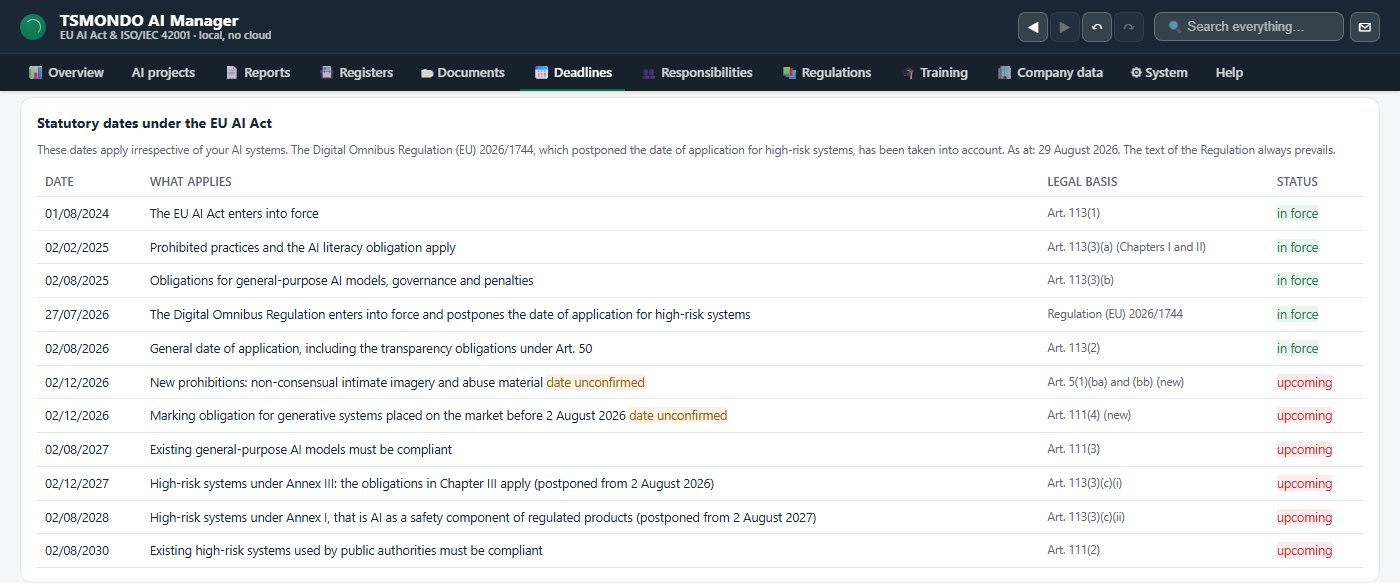Click 'Prohibited practices and the AI literacy obligation apply'
The height and width of the screenshot is (583, 1400).
303,247
